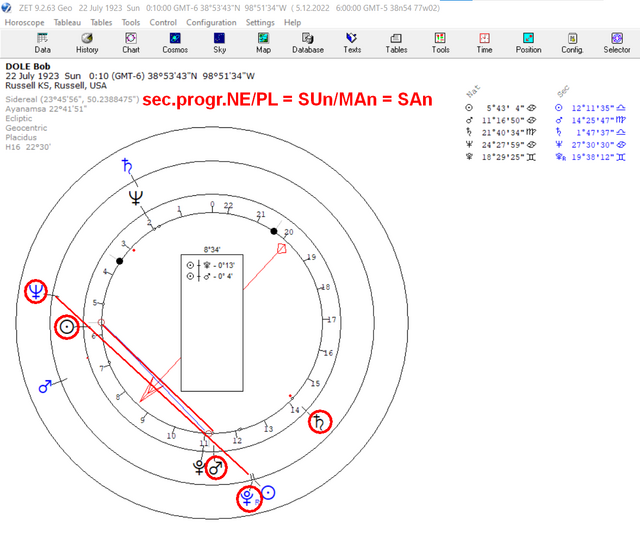Screen dimensions: 640x545
Task: Open the Tables menu
Action: (x=101, y=22)
